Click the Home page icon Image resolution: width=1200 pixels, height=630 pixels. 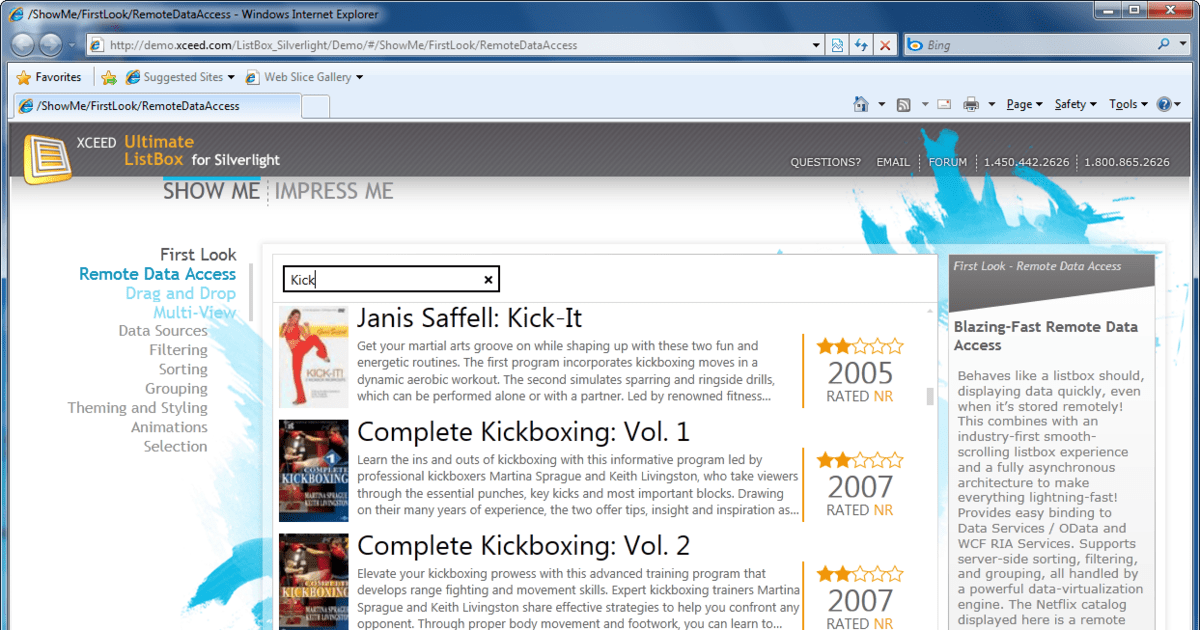tap(860, 104)
